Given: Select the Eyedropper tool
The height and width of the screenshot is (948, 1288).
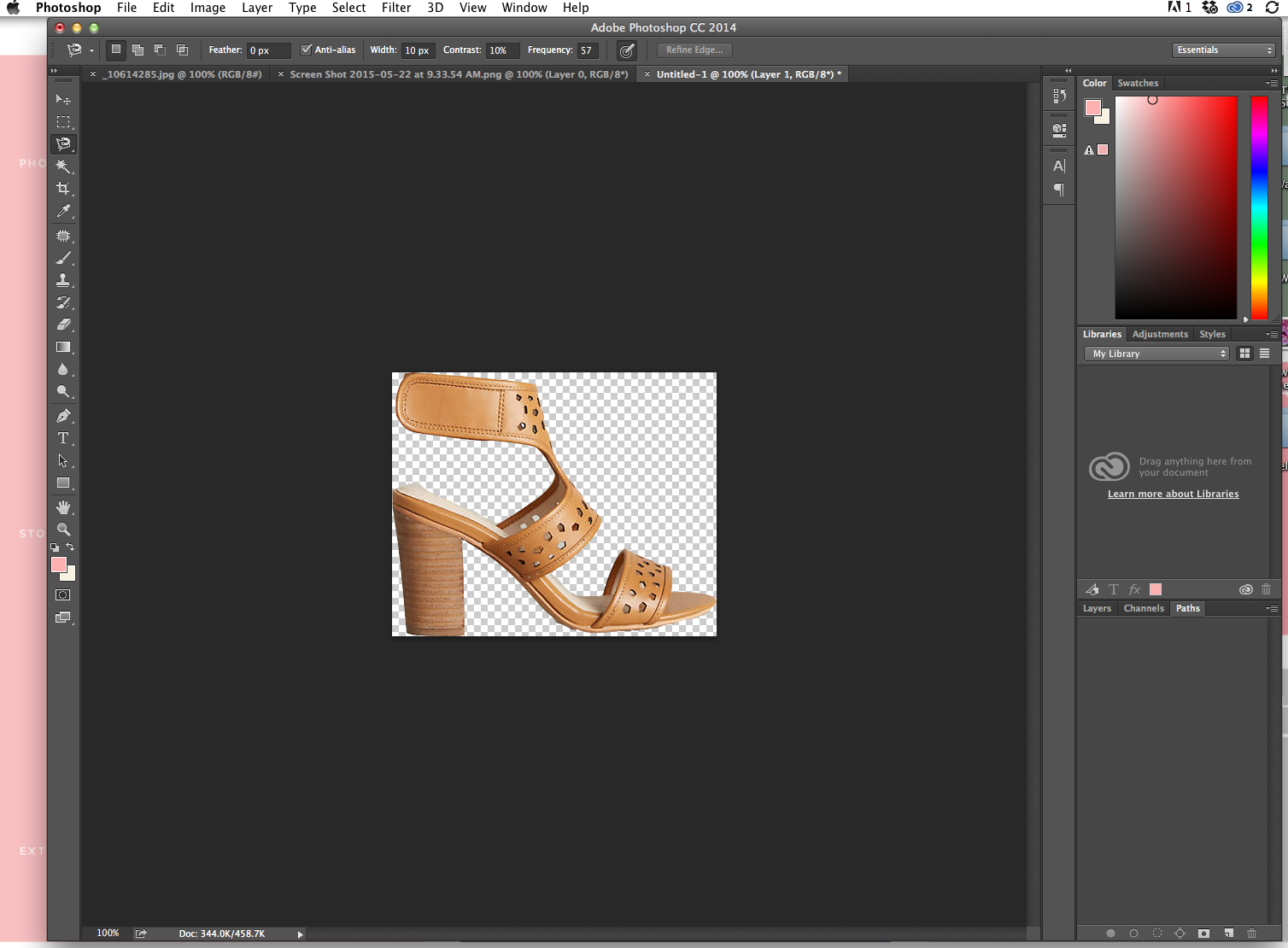Looking at the screenshot, I should click(63, 211).
